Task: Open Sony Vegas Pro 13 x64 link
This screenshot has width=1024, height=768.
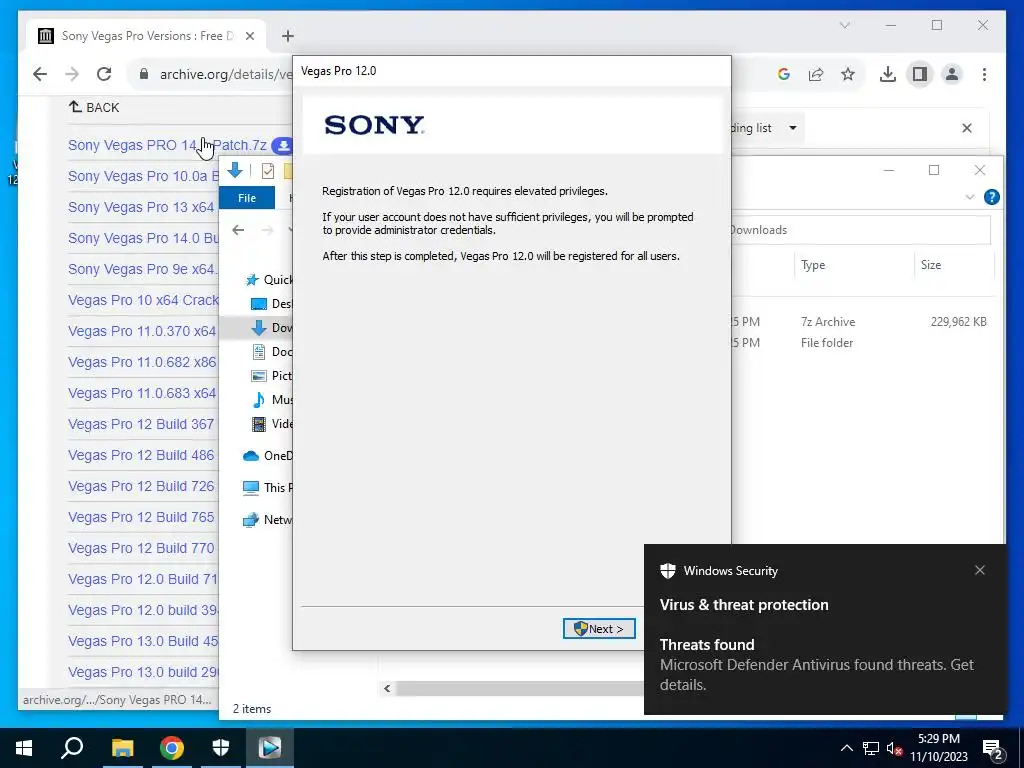Action: point(141,207)
